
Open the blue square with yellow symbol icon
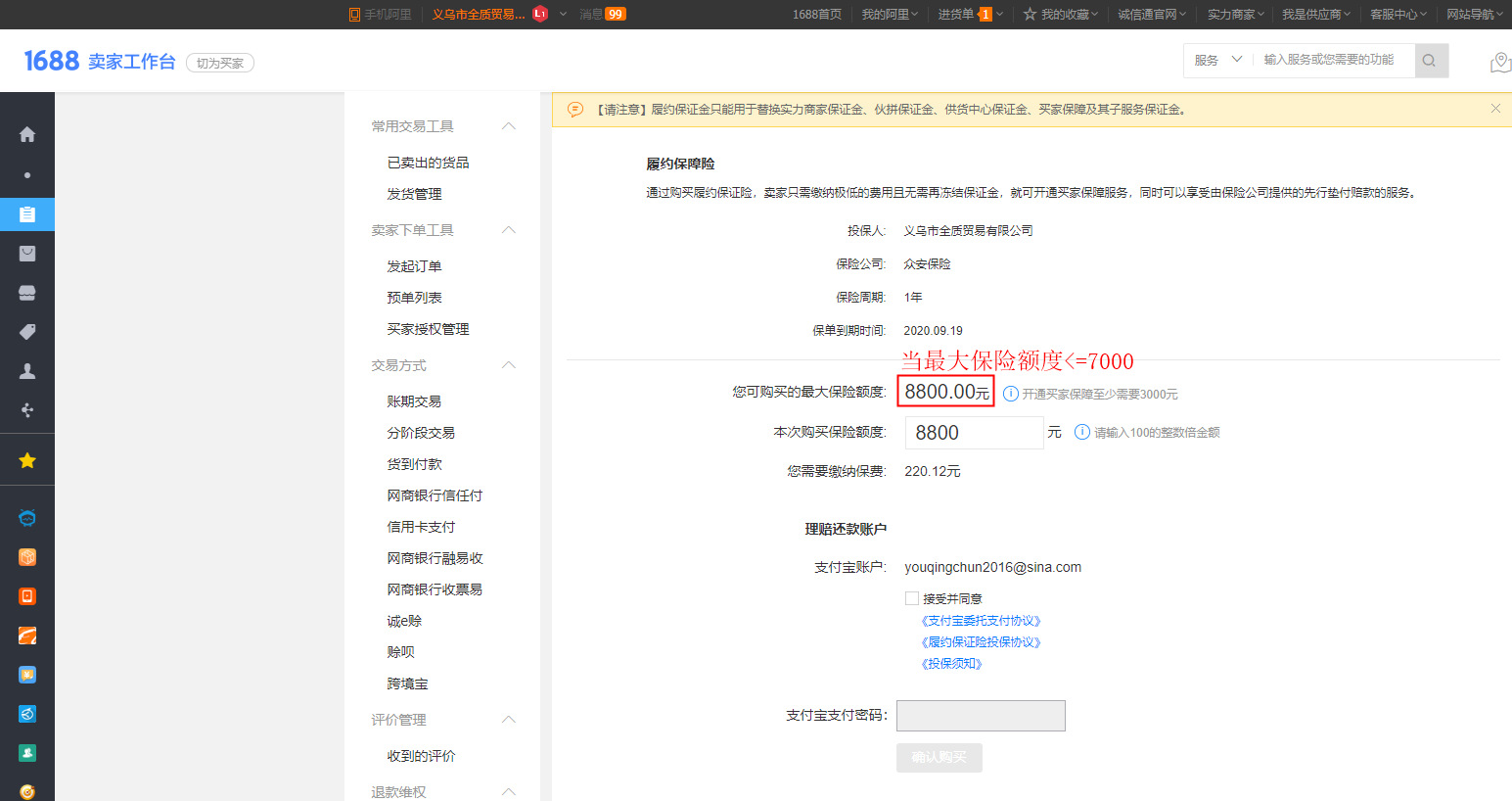pyautogui.click(x=27, y=675)
